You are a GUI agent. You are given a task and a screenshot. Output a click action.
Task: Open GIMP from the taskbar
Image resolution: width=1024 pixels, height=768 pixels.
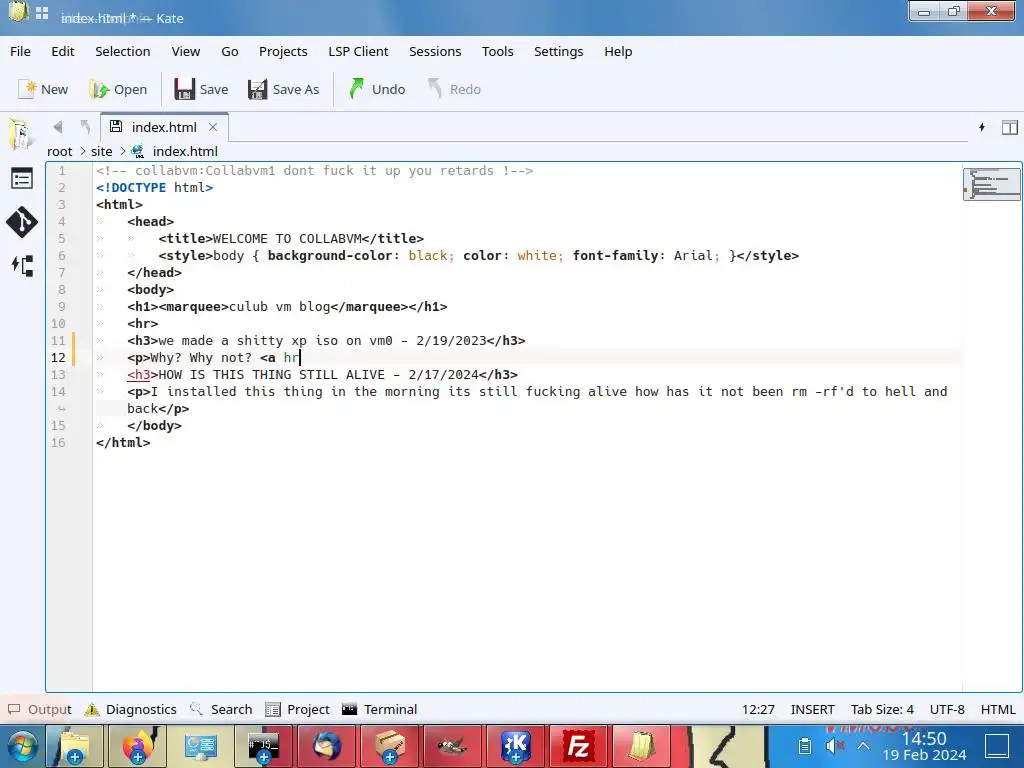coord(452,746)
